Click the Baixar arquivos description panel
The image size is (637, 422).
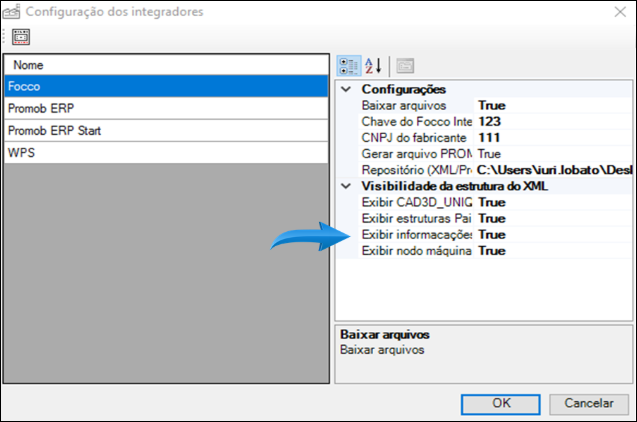483,354
